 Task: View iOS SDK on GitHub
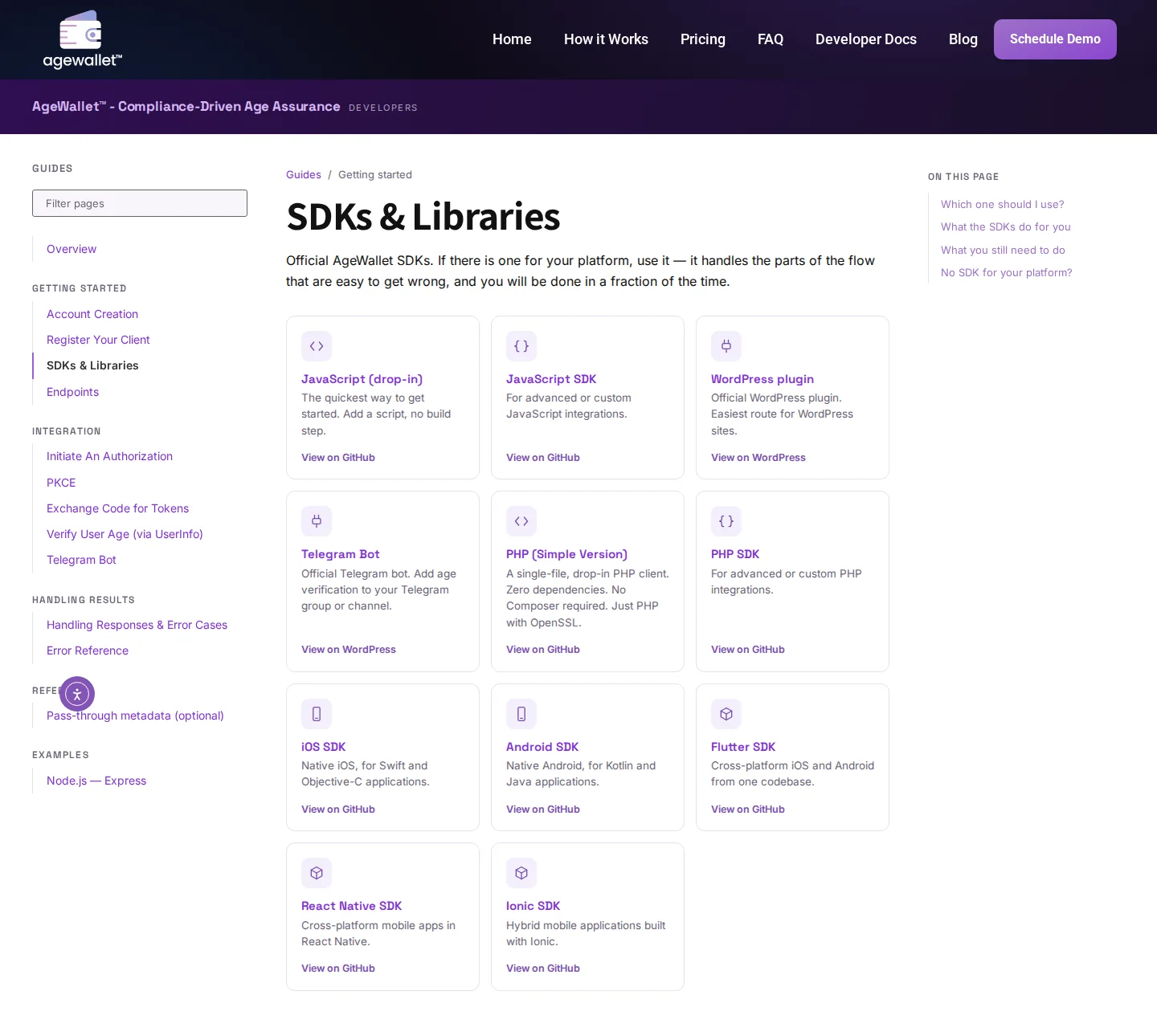[338, 810]
